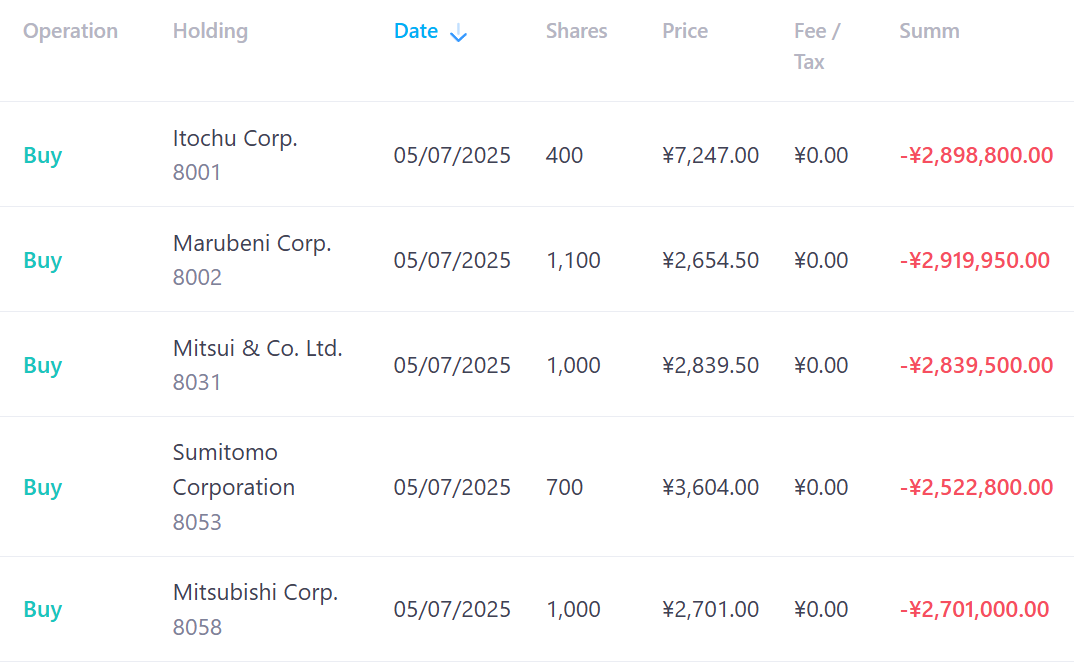This screenshot has width=1074, height=662.
Task: Click the Holding column header
Action: coord(210,31)
